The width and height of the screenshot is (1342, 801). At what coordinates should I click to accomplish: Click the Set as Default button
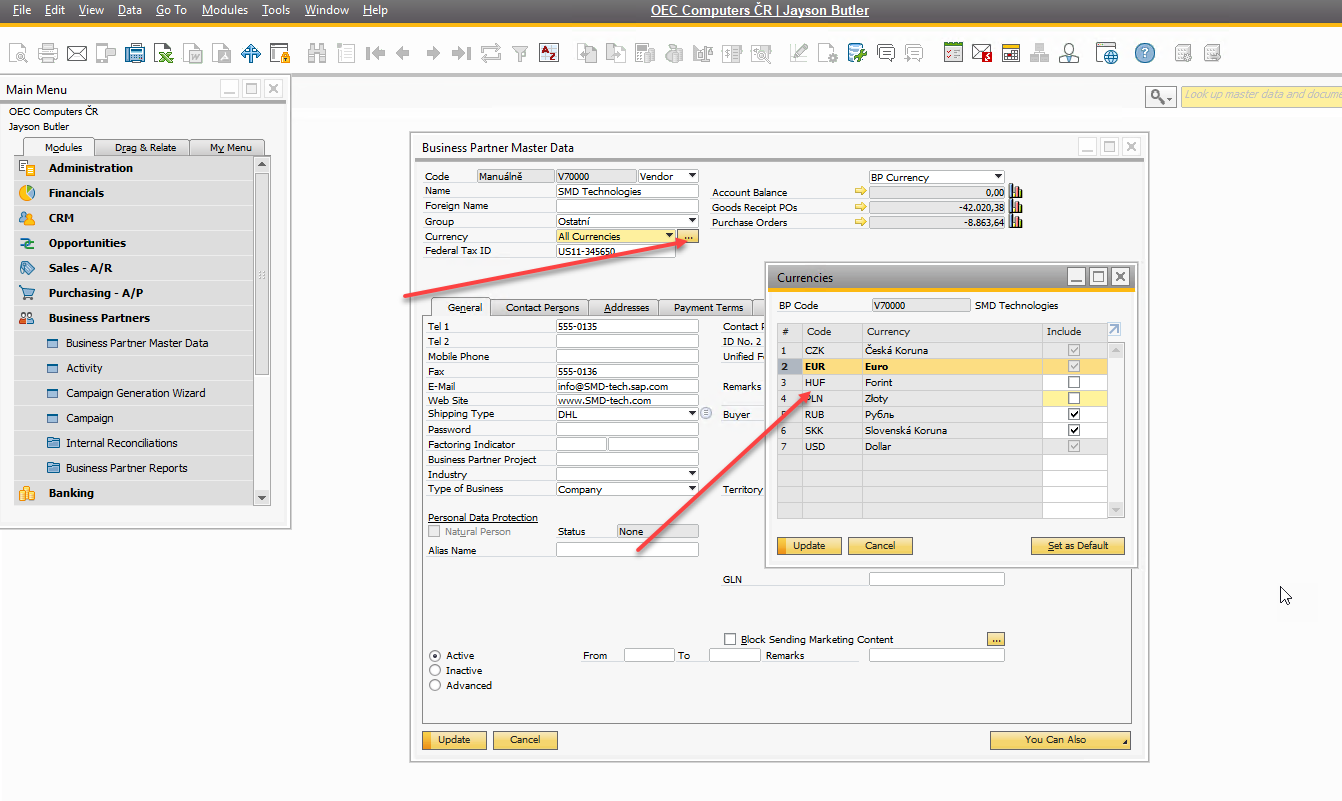tap(1078, 546)
